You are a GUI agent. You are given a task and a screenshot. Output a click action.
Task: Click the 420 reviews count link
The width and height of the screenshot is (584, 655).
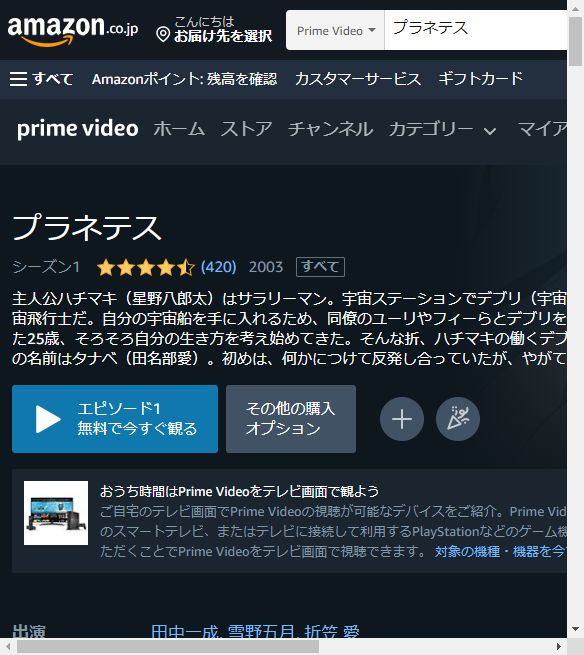click(x=218, y=267)
